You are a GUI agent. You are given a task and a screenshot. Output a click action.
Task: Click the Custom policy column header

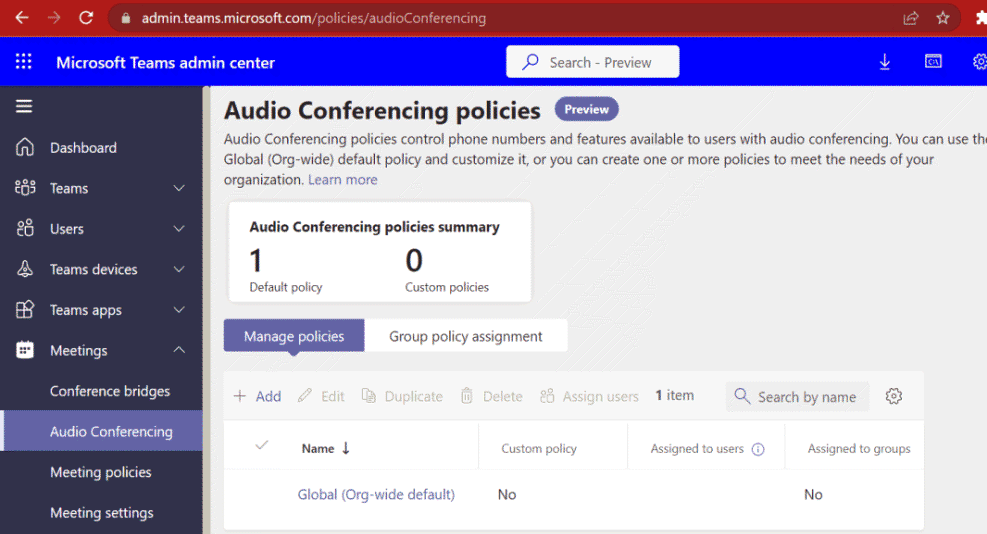[539, 448]
